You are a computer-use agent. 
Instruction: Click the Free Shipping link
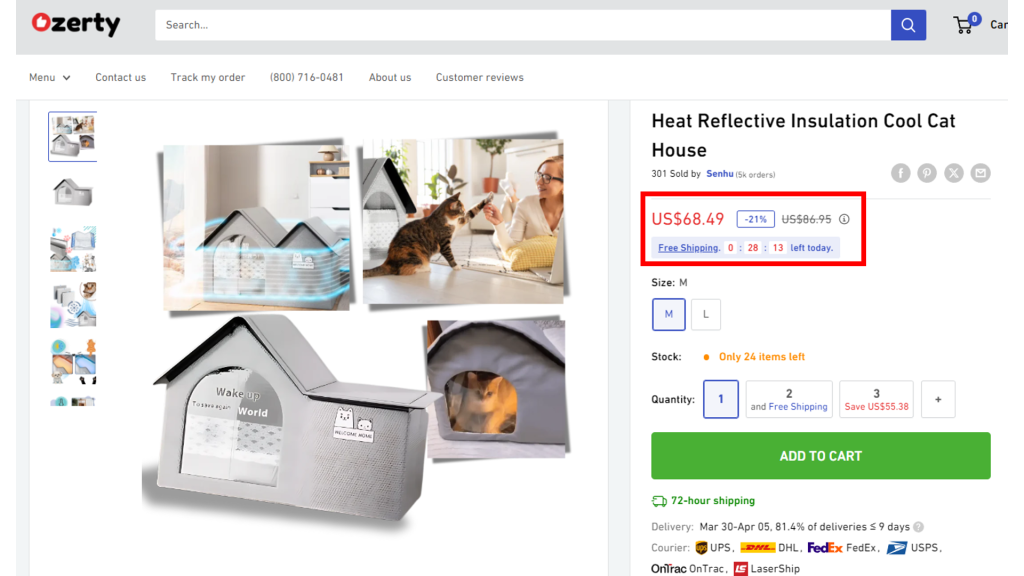coord(688,248)
